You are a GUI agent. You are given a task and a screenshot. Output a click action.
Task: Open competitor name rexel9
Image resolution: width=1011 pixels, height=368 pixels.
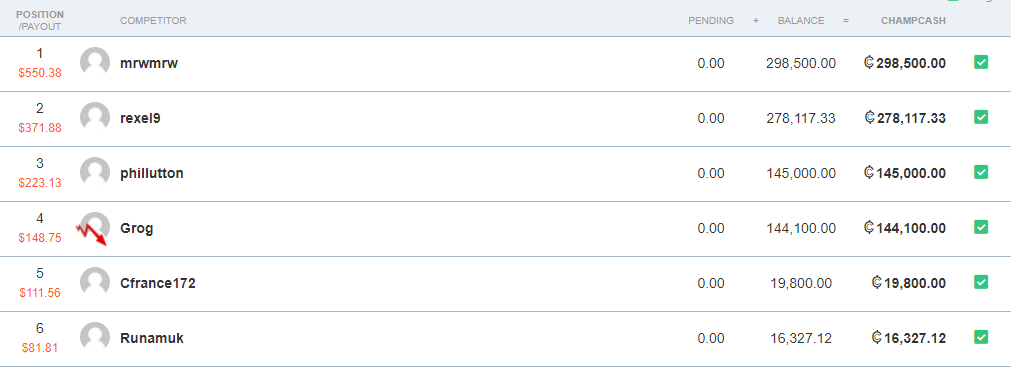140,119
